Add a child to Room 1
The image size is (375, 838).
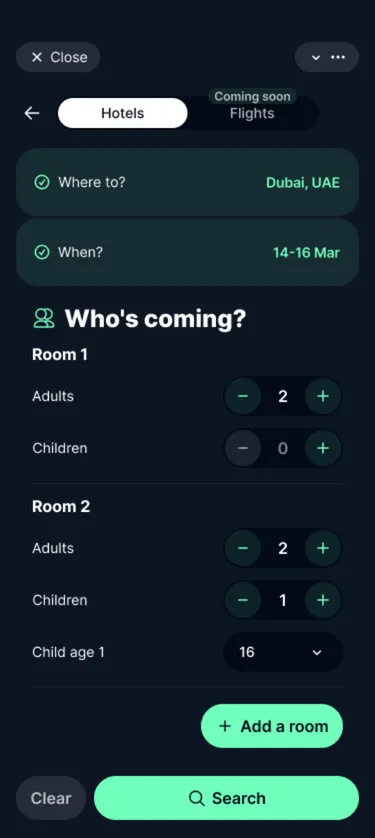coord(323,448)
